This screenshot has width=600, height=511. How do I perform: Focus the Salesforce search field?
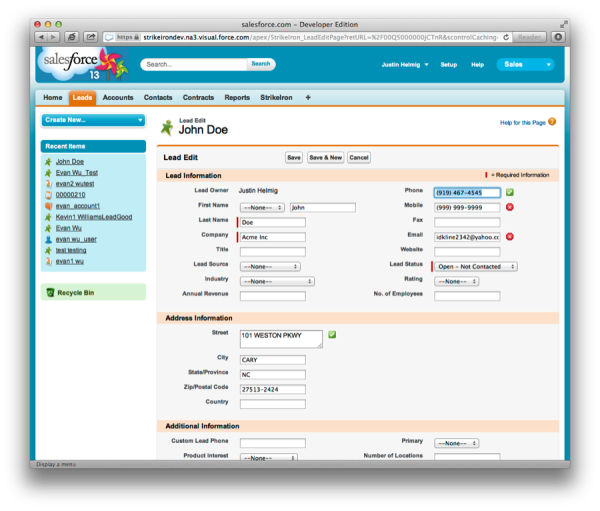pos(194,64)
